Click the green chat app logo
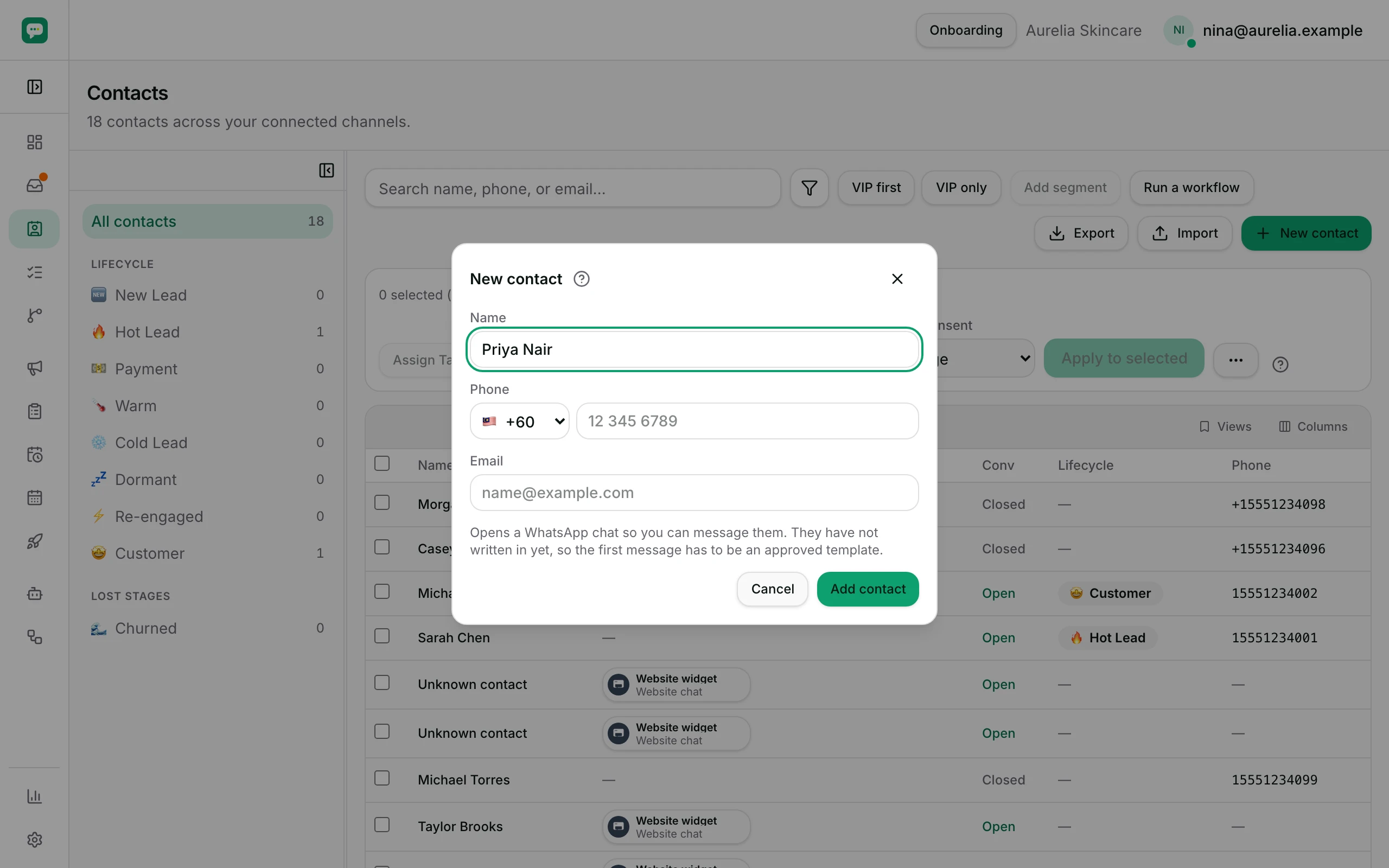This screenshot has width=1389, height=868. click(x=34, y=30)
